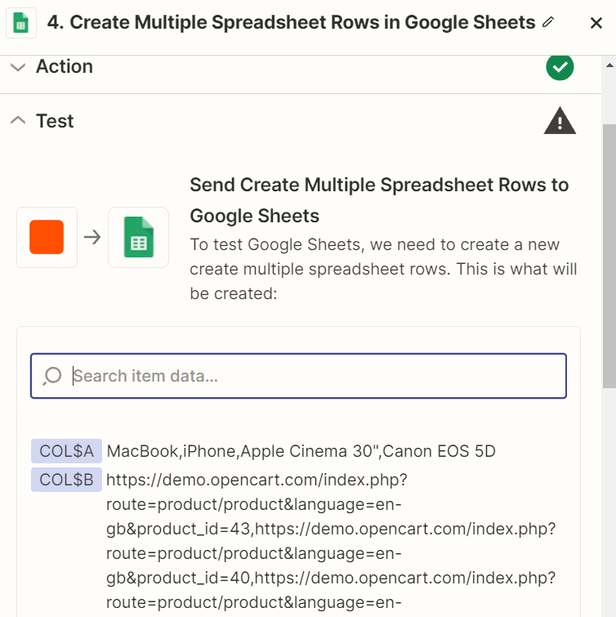
Task: Close the step editor panel
Action: click(596, 23)
